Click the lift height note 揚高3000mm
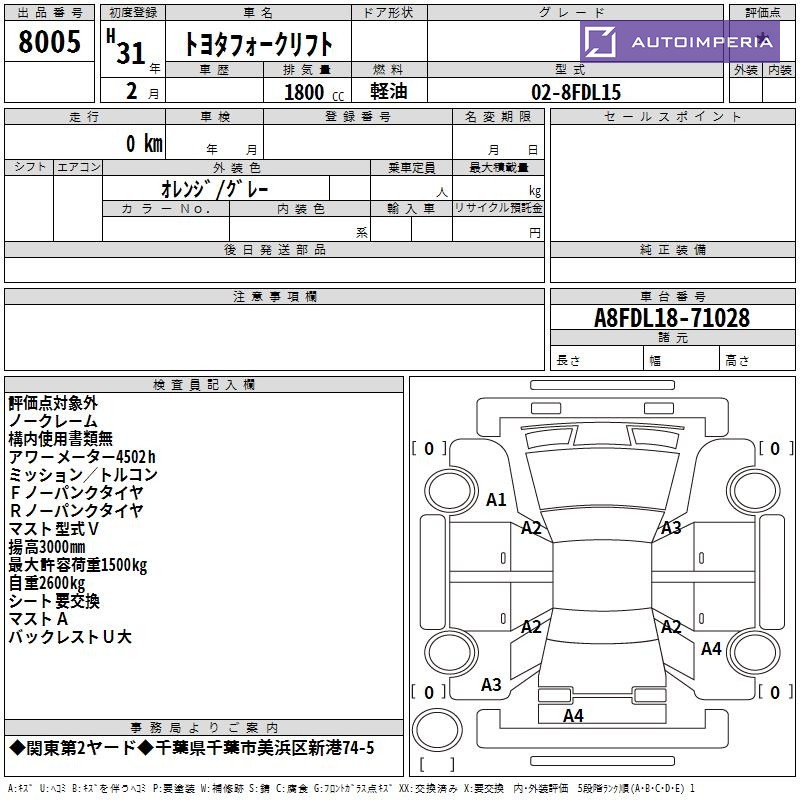 point(47,547)
